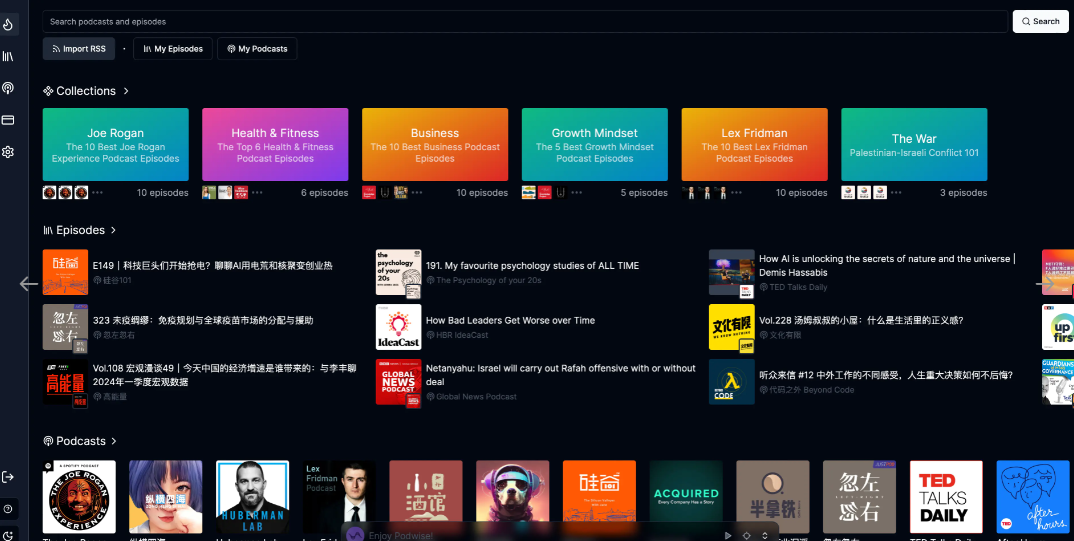Click the 硅谷101 episode thumbnail

pyautogui.click(x=65, y=273)
